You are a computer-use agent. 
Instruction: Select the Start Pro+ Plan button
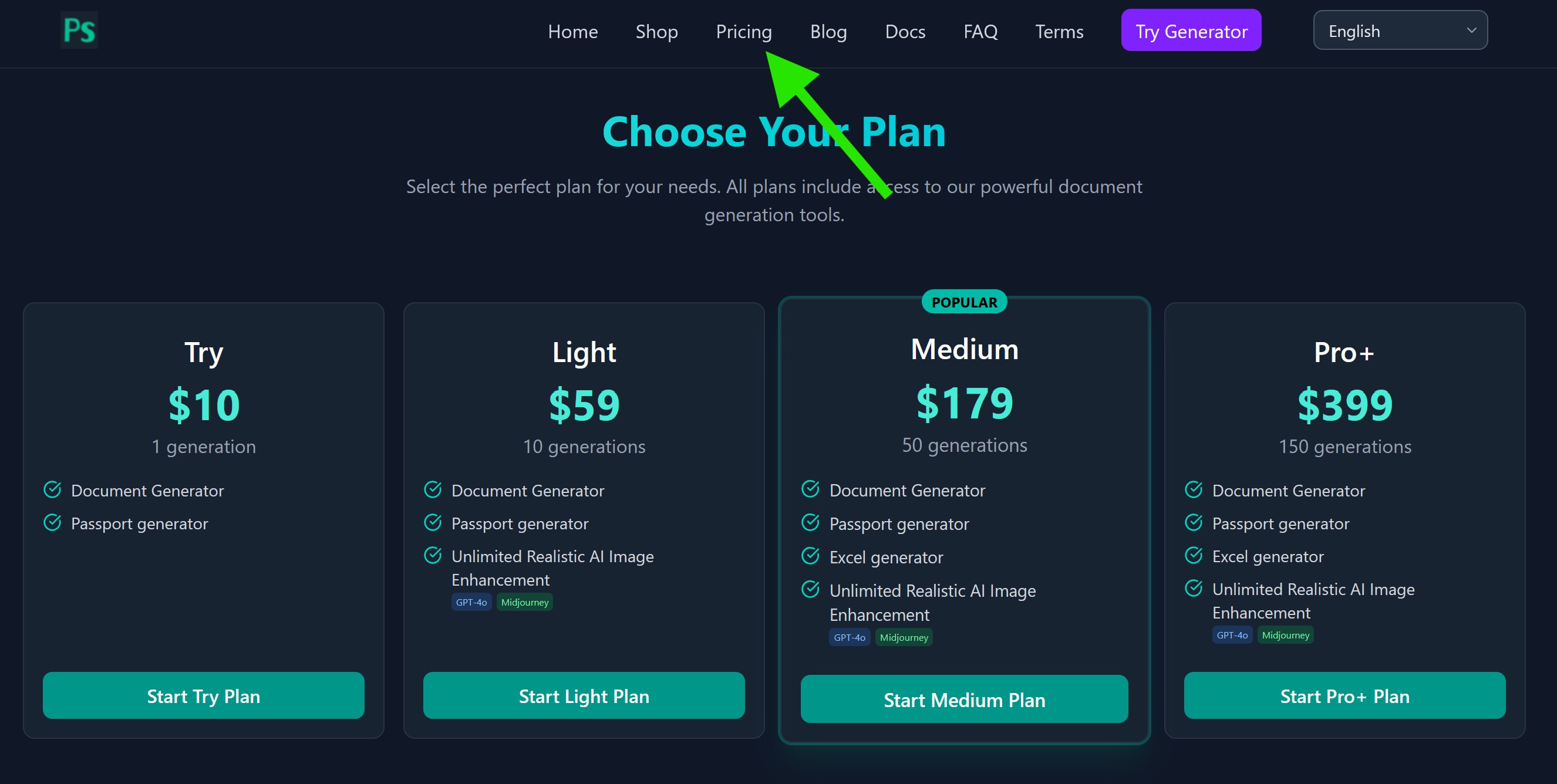tap(1344, 696)
